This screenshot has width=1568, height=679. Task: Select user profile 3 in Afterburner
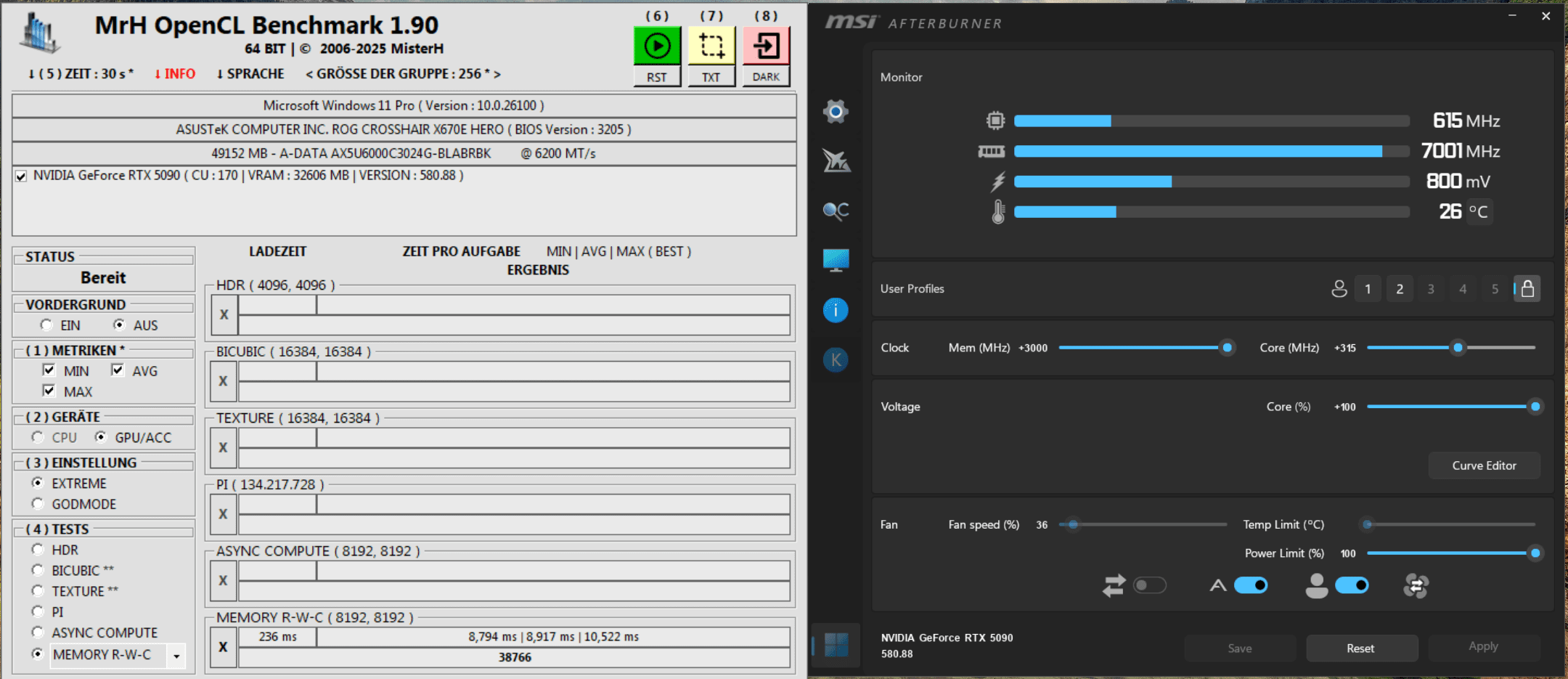pyautogui.click(x=1431, y=289)
